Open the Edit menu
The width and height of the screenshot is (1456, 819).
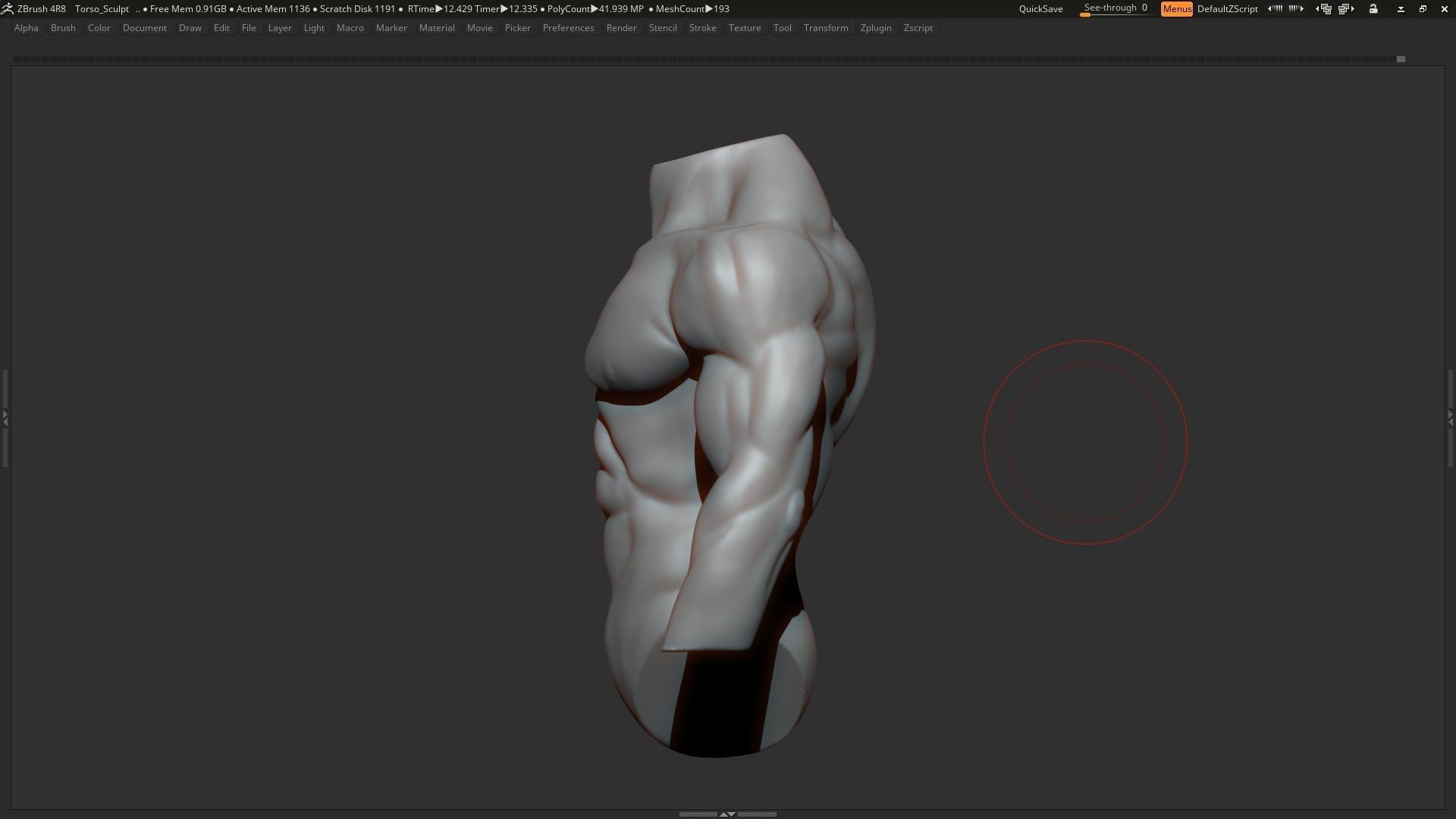[x=221, y=28]
